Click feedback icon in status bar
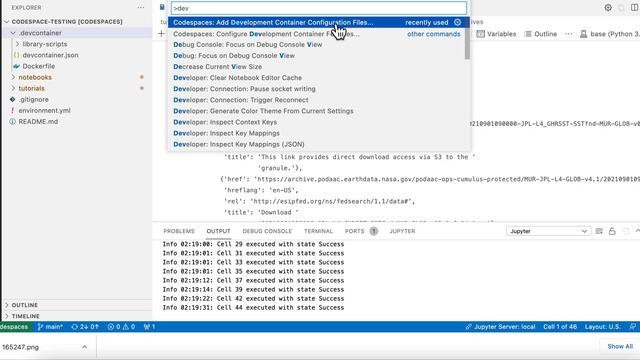Viewport: 640px width, 360px height. coord(632,327)
